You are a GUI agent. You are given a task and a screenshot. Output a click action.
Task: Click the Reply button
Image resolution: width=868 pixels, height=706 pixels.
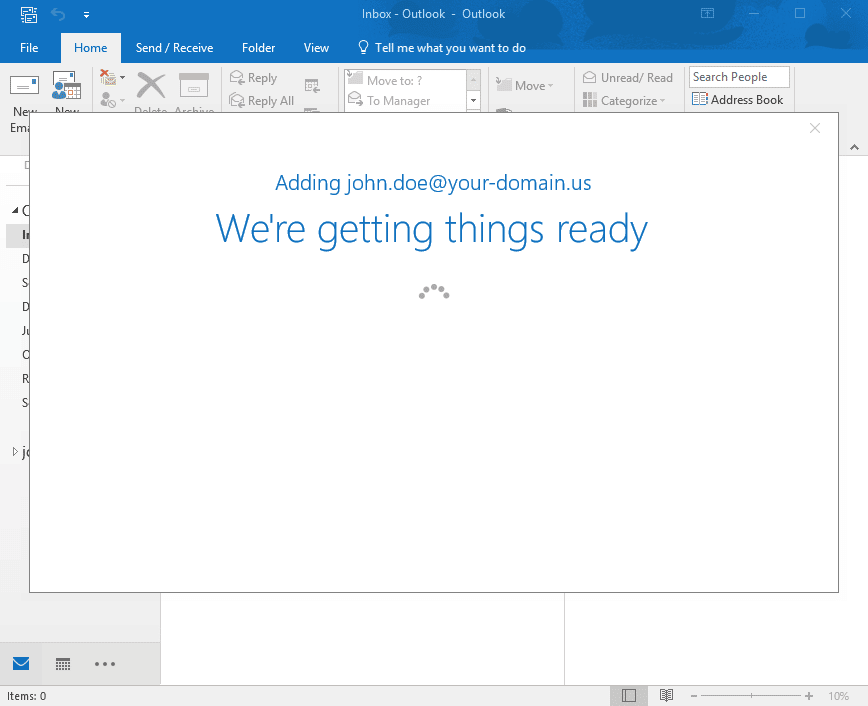[254, 78]
